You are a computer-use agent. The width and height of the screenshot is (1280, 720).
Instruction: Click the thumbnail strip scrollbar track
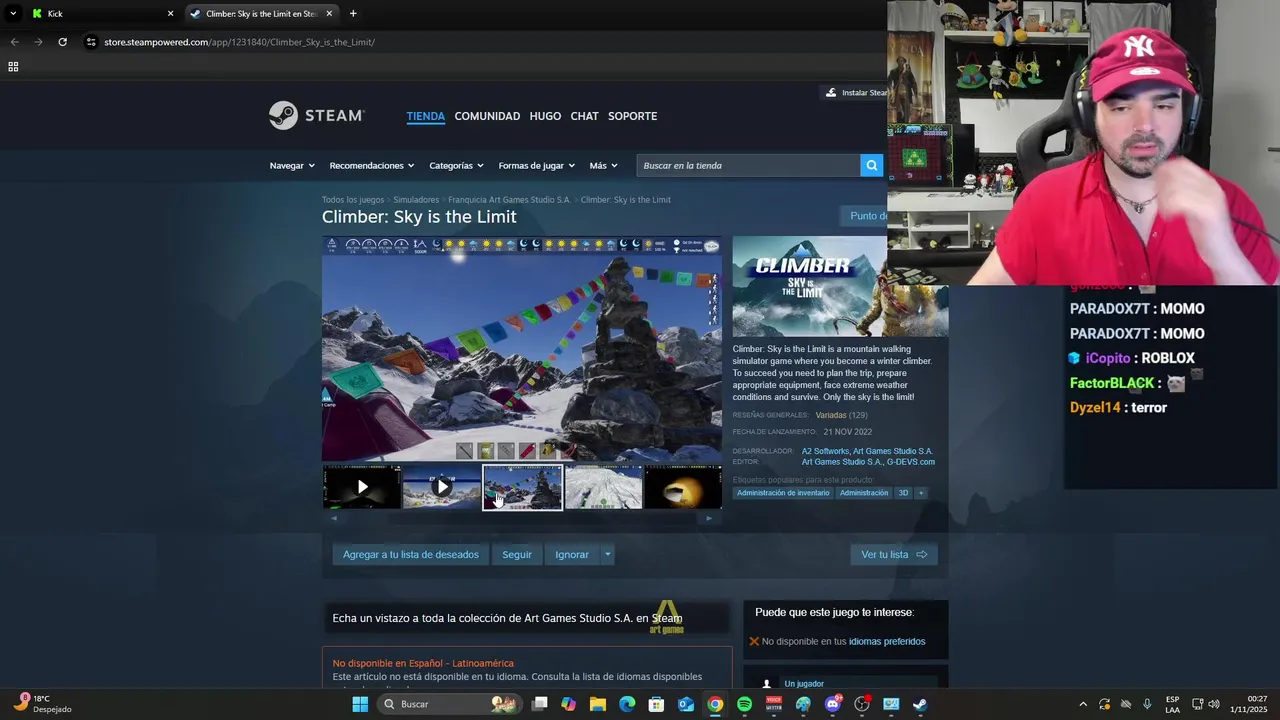(521, 518)
